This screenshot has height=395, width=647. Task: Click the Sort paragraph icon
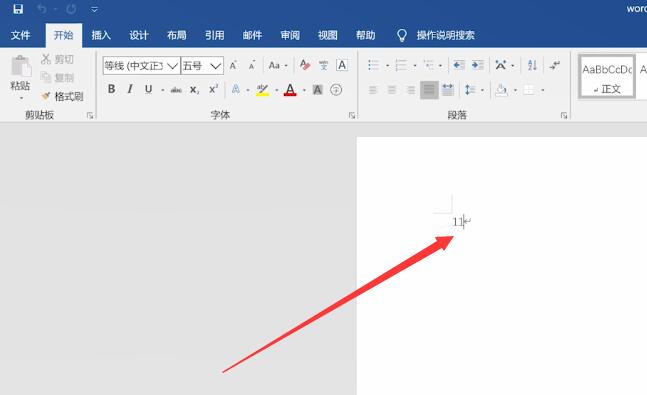532,65
